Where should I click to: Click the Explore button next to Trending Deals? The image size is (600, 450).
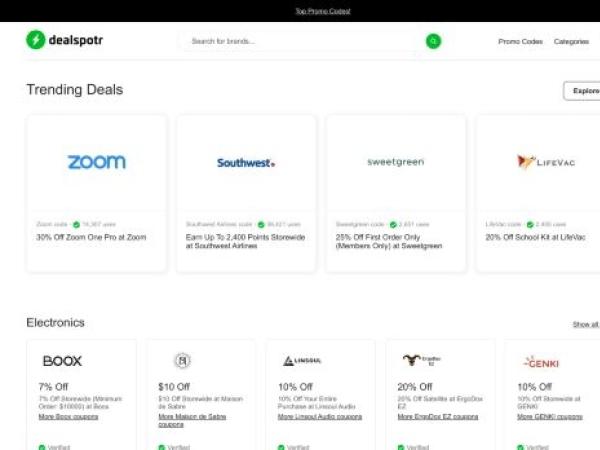click(x=582, y=91)
